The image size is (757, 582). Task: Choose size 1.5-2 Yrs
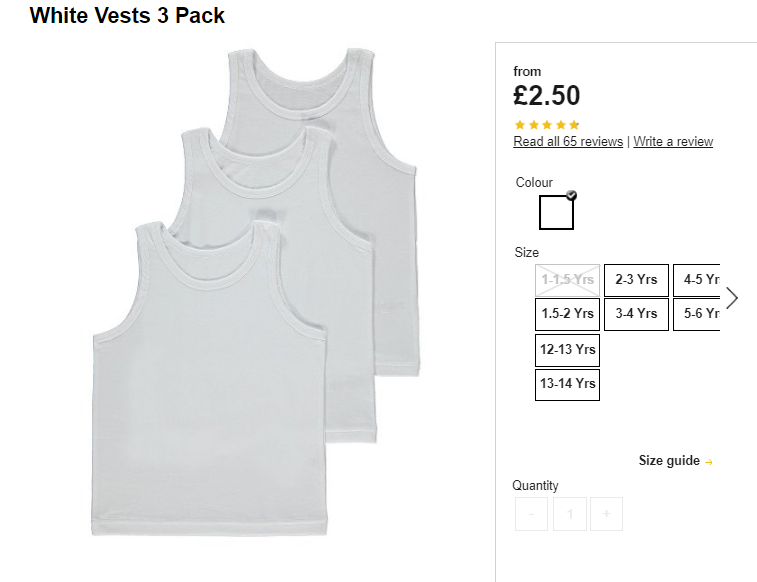point(567,314)
